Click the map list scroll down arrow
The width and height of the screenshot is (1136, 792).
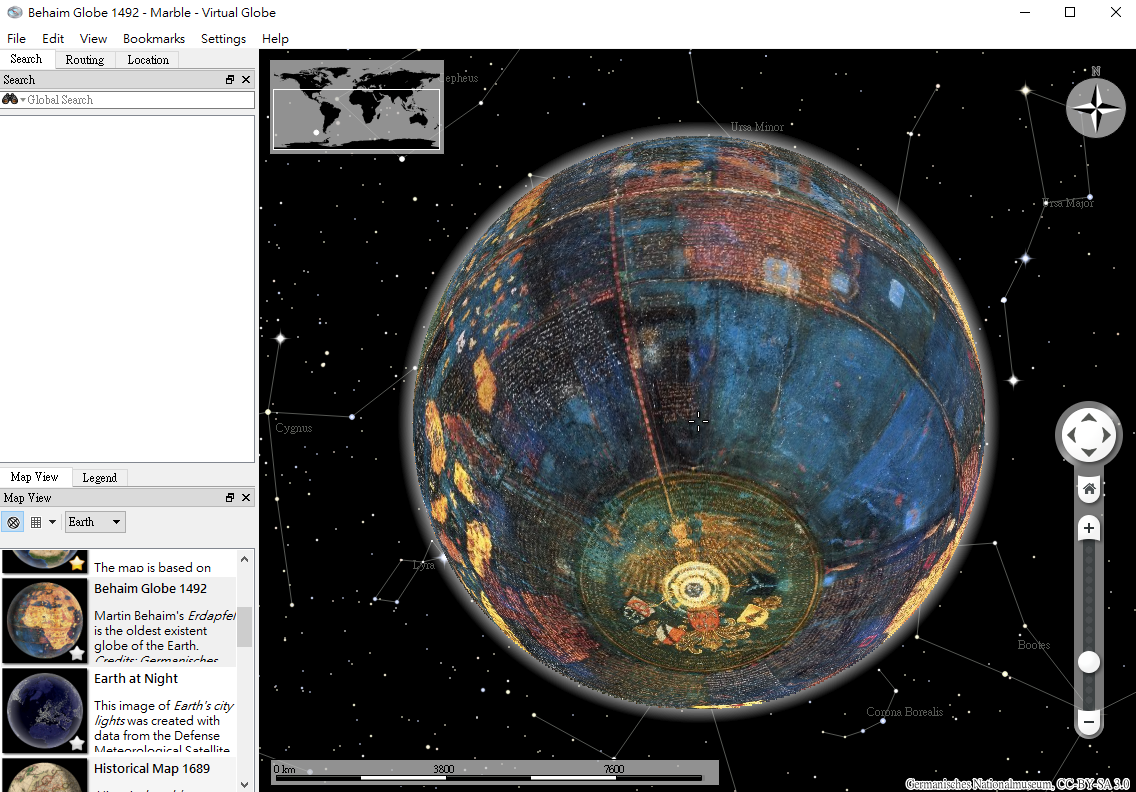[x=245, y=784]
